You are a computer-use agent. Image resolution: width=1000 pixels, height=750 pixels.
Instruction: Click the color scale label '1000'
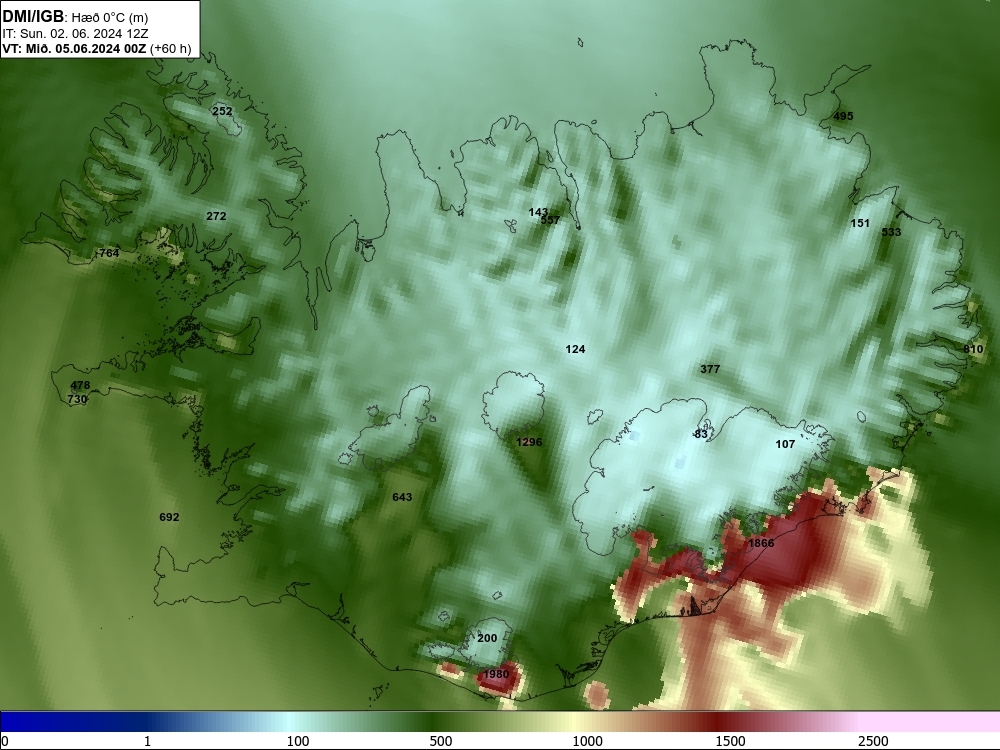587,741
